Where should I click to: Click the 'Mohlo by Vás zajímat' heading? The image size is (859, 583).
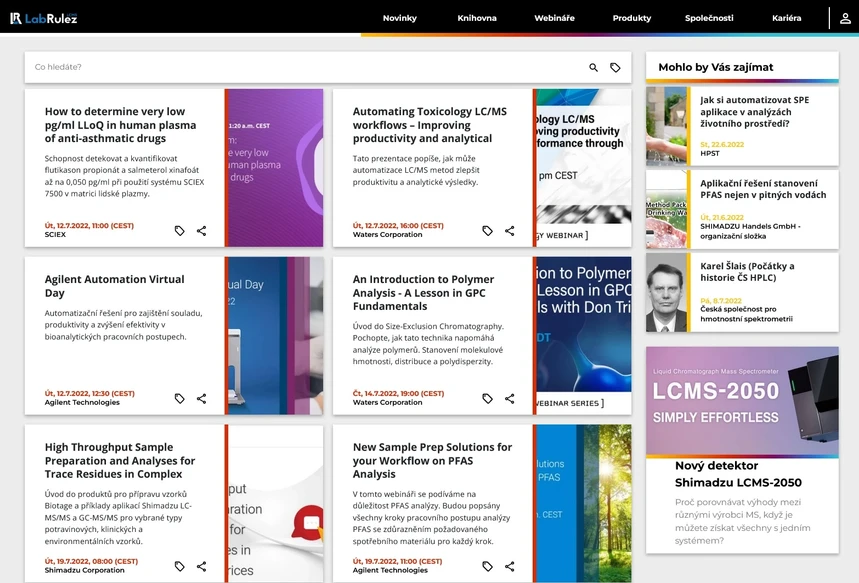tap(715, 67)
